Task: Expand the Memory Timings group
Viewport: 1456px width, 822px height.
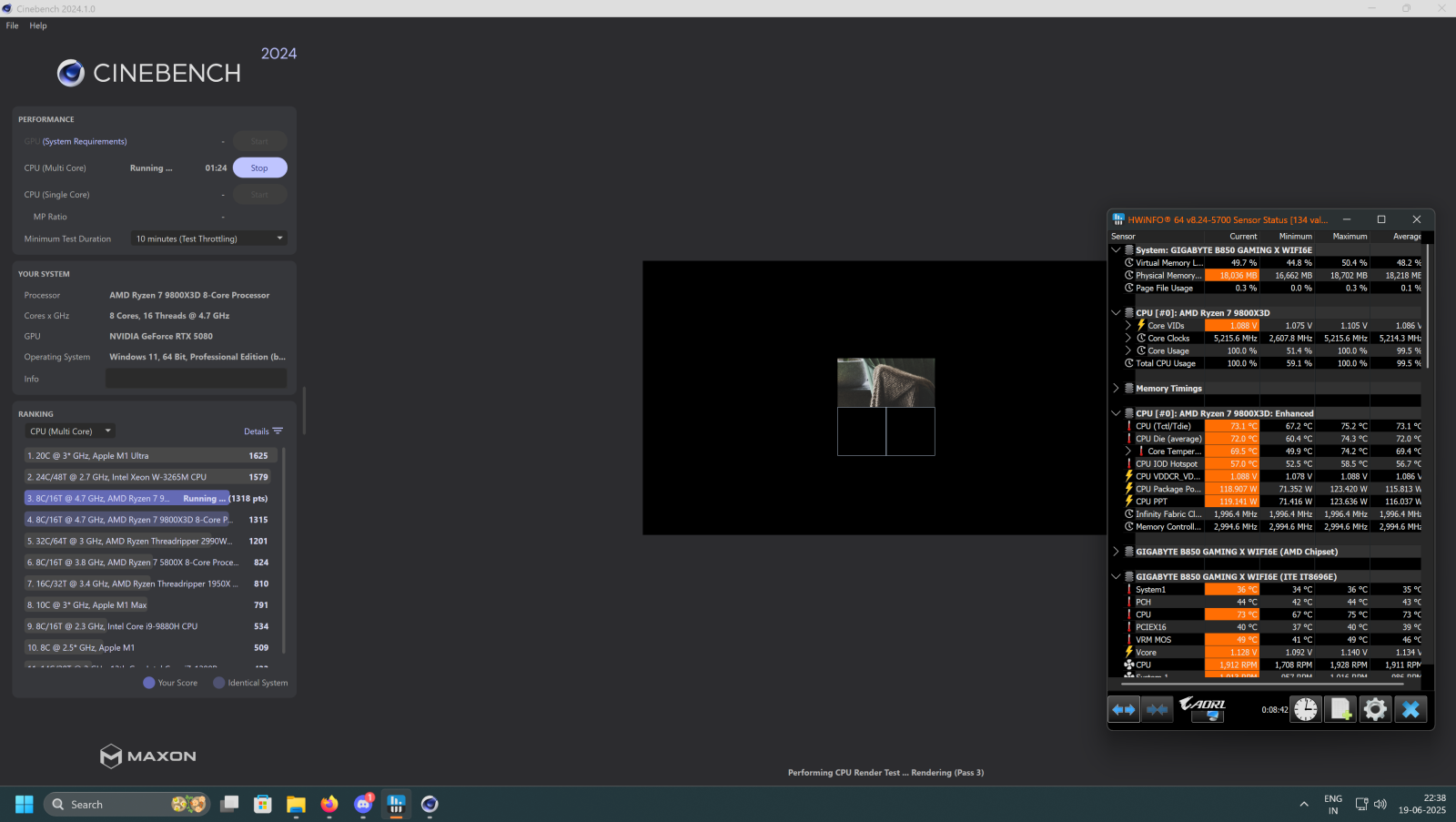Action: [1116, 388]
